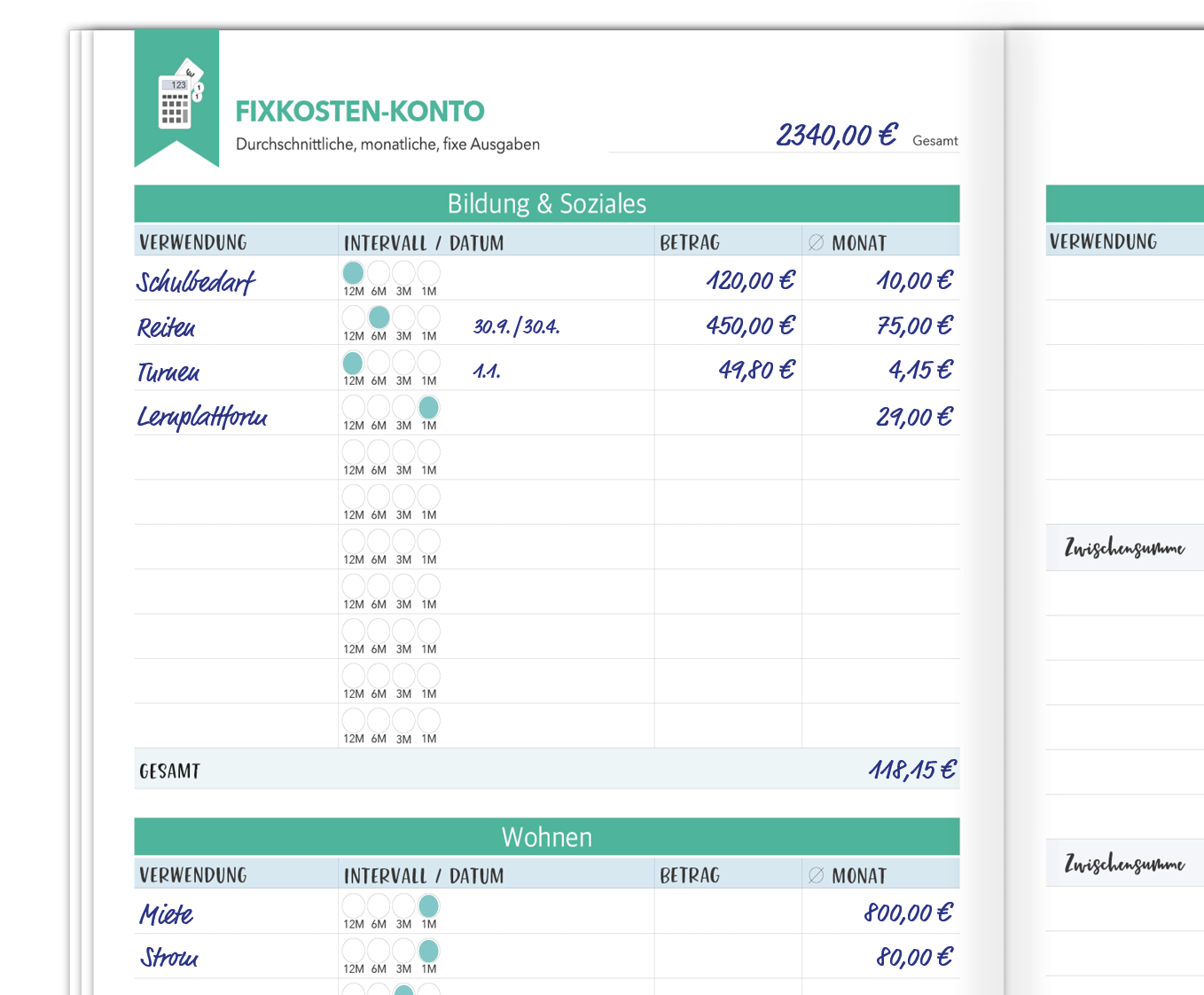Click INTERVALL / DATUM header in the Wohnen table
The image size is (1204, 995).
pos(424,876)
